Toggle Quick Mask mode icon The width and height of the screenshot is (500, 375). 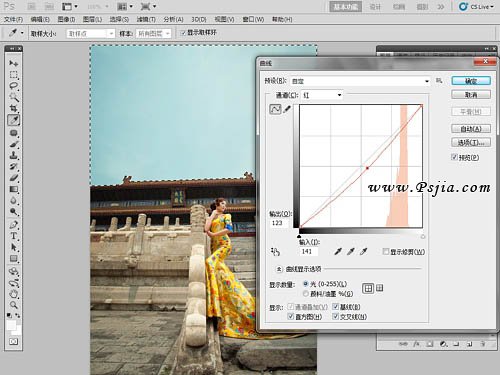(13, 341)
